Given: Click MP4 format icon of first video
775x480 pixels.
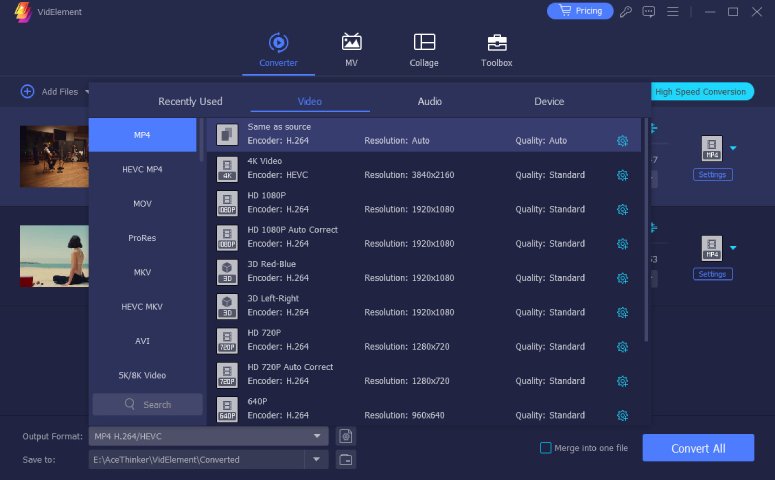Looking at the screenshot, I should click(x=712, y=148).
